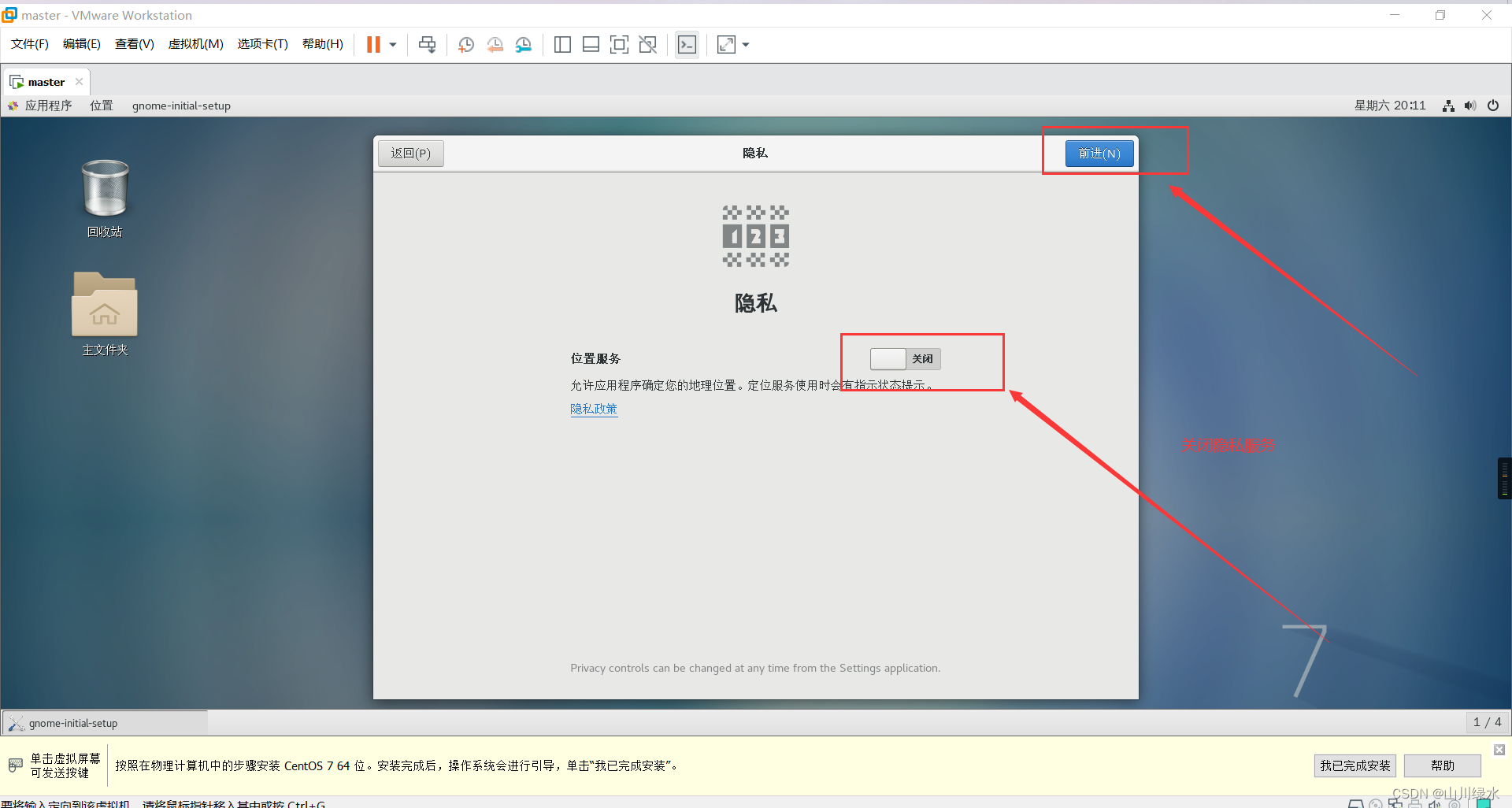Viewport: 1512px width, 808px height.
Task: Open the 虚拟机(M) menu
Action: (x=195, y=43)
